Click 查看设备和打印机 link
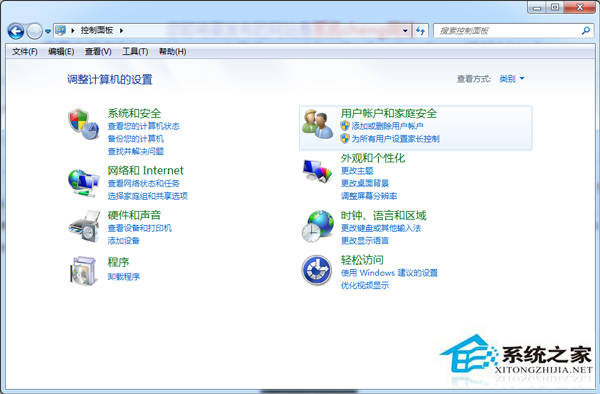Image resolution: width=600 pixels, height=394 pixels. (140, 228)
